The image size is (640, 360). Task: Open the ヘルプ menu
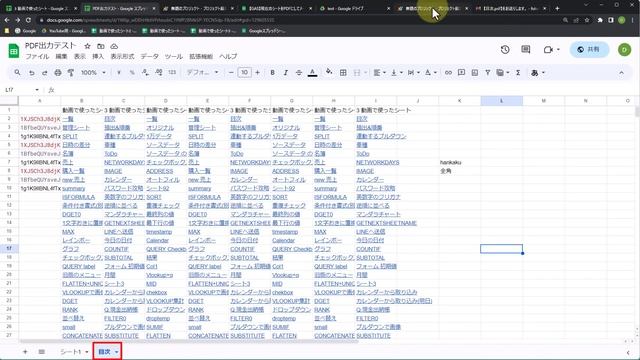228,56
